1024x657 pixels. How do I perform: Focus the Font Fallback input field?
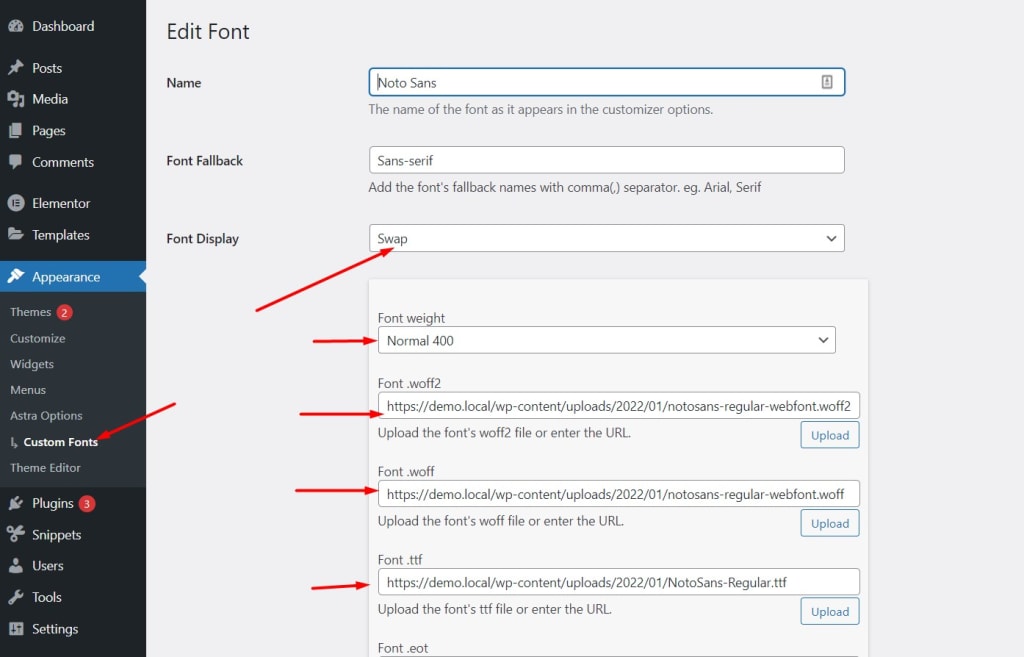[x=607, y=160]
